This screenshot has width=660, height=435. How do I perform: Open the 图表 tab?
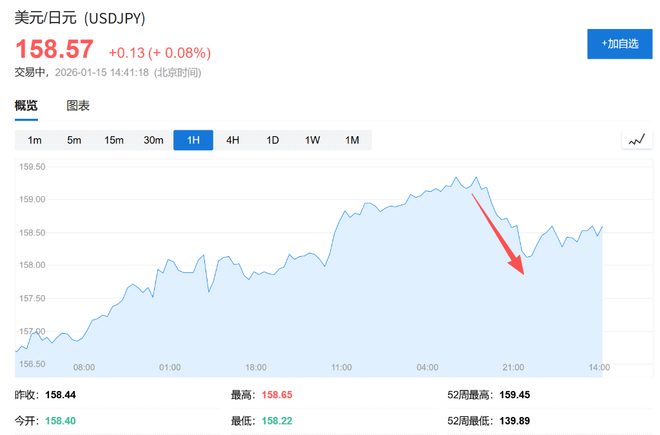click(78, 105)
